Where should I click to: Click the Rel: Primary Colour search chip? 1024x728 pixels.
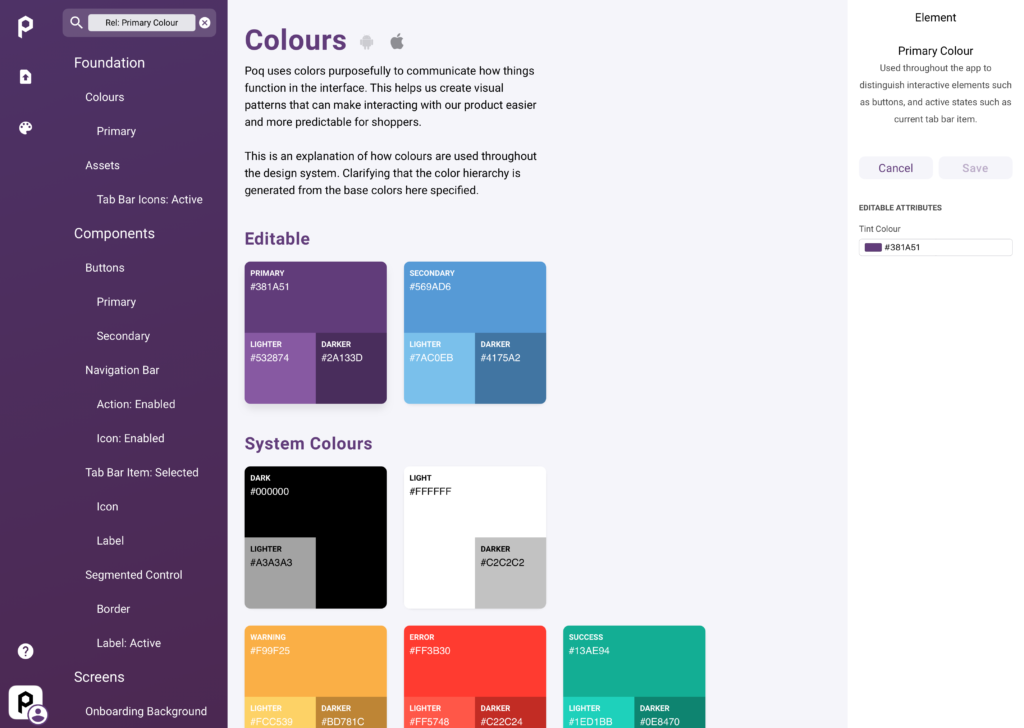point(142,23)
